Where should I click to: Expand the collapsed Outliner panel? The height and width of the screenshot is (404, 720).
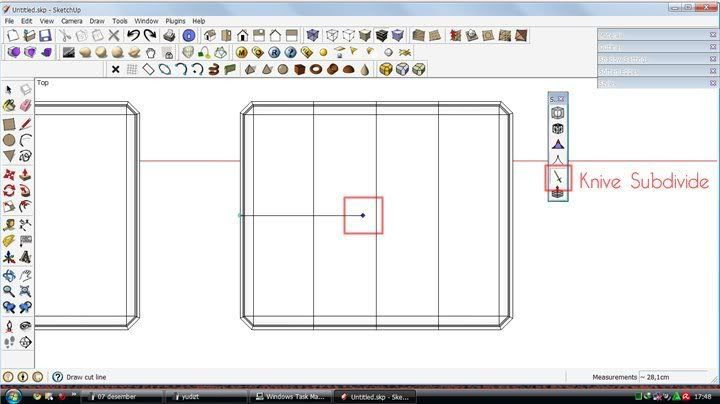(657, 47)
